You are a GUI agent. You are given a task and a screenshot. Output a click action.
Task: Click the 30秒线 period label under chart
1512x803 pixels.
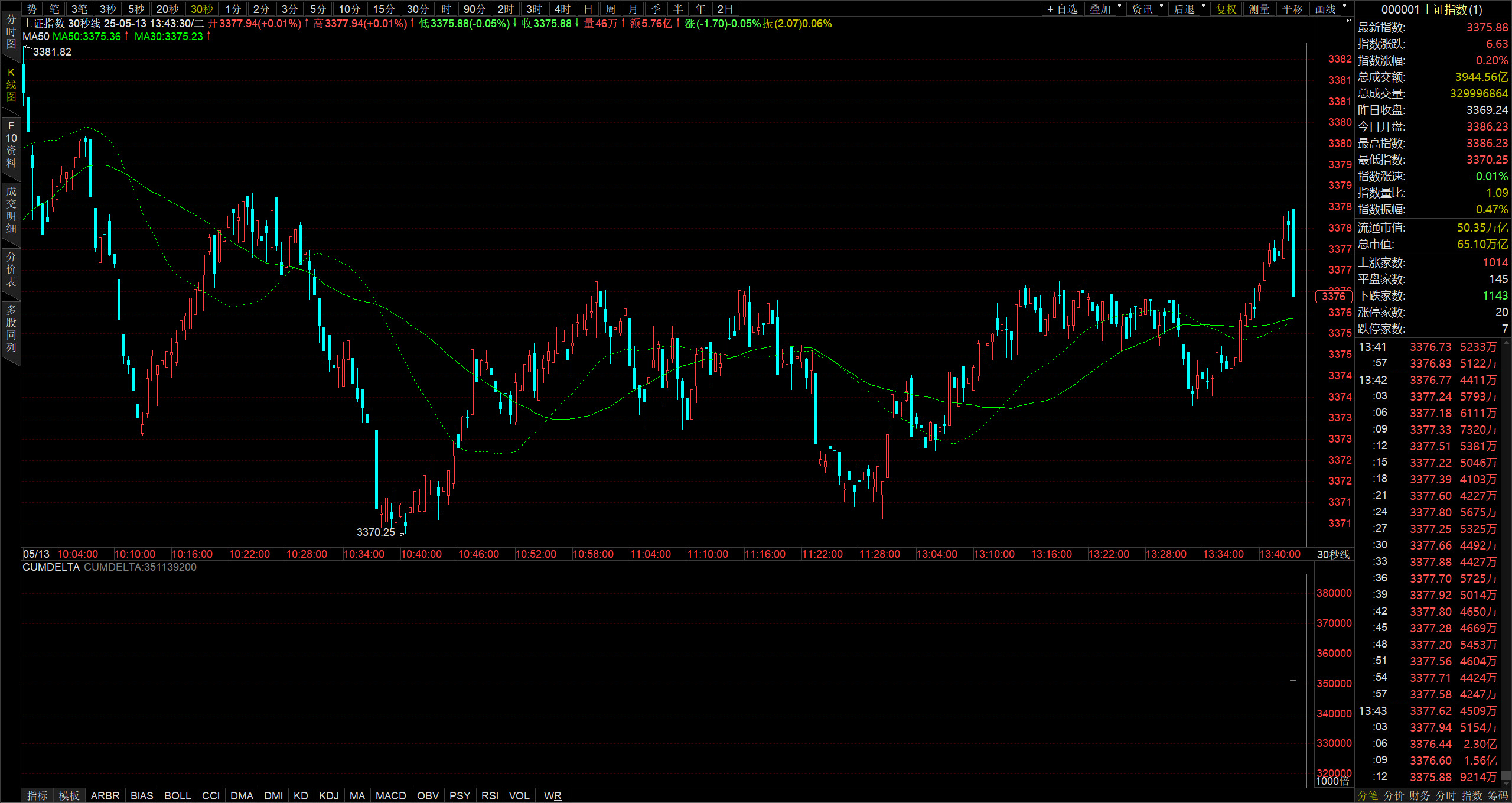pos(1333,554)
